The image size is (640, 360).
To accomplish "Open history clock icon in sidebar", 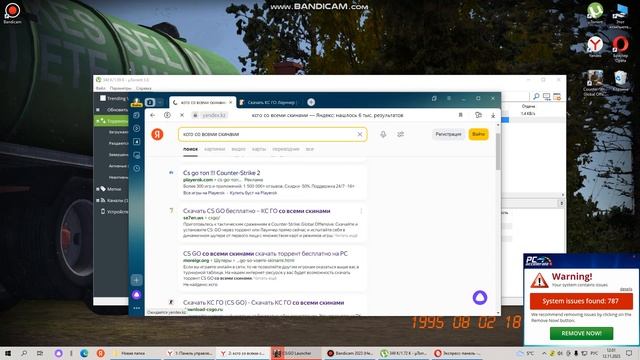I will (137, 168).
